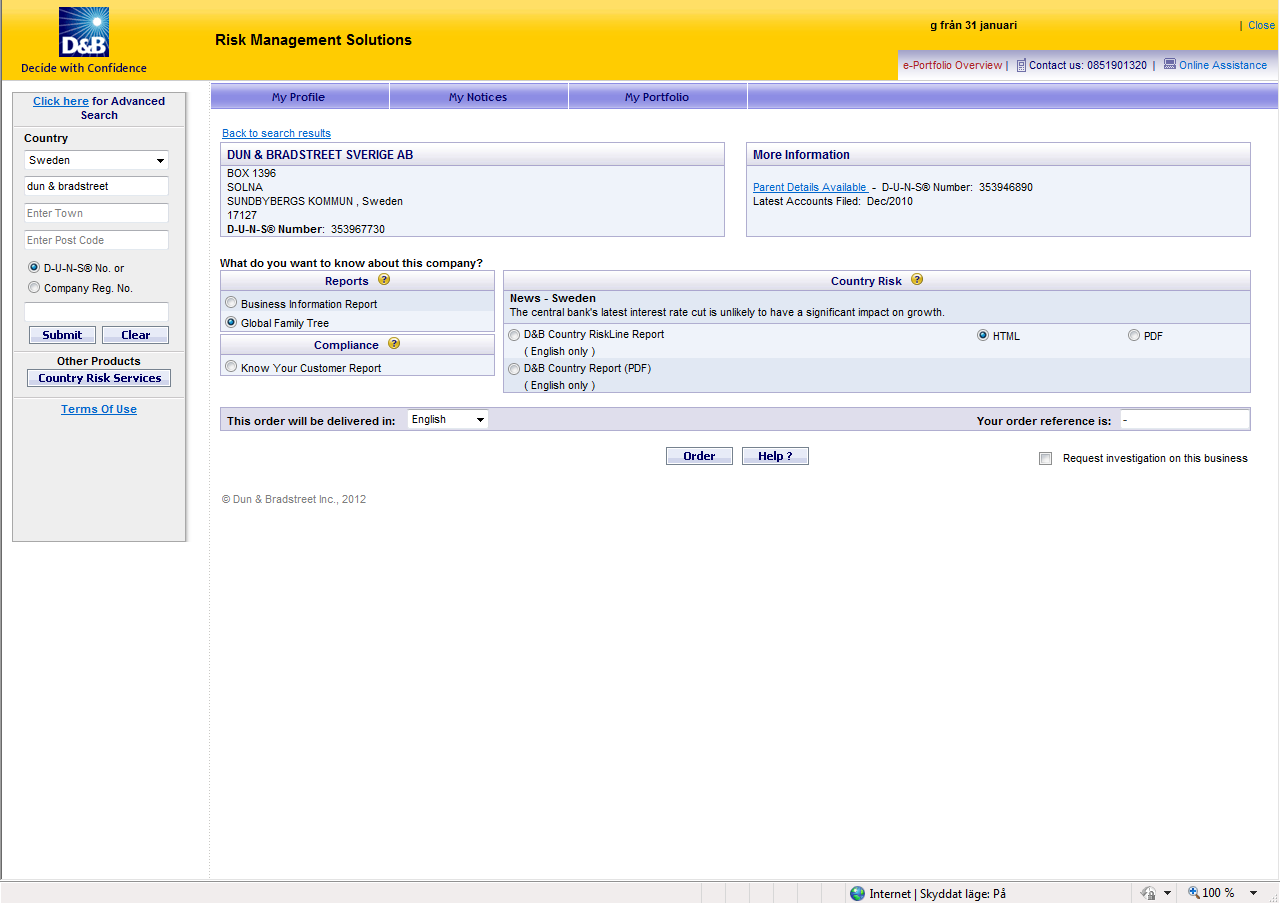
Task: Choose Business Information Report
Action: 231,303
